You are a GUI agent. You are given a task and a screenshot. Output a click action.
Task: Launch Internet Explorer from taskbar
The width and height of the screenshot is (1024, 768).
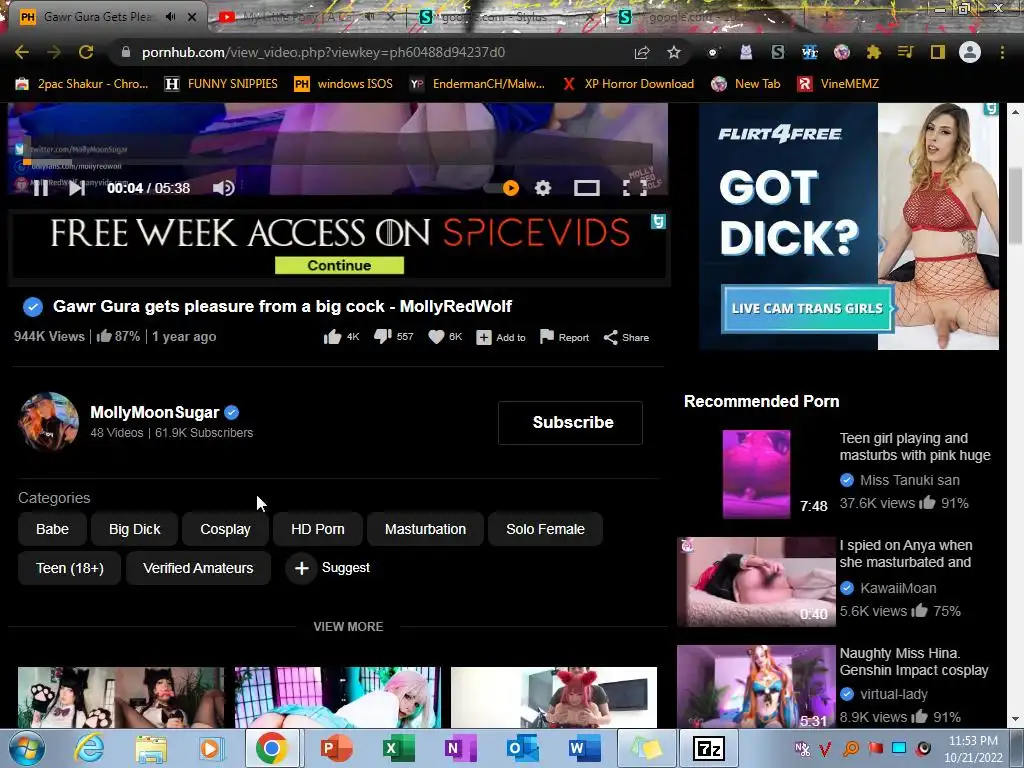89,748
